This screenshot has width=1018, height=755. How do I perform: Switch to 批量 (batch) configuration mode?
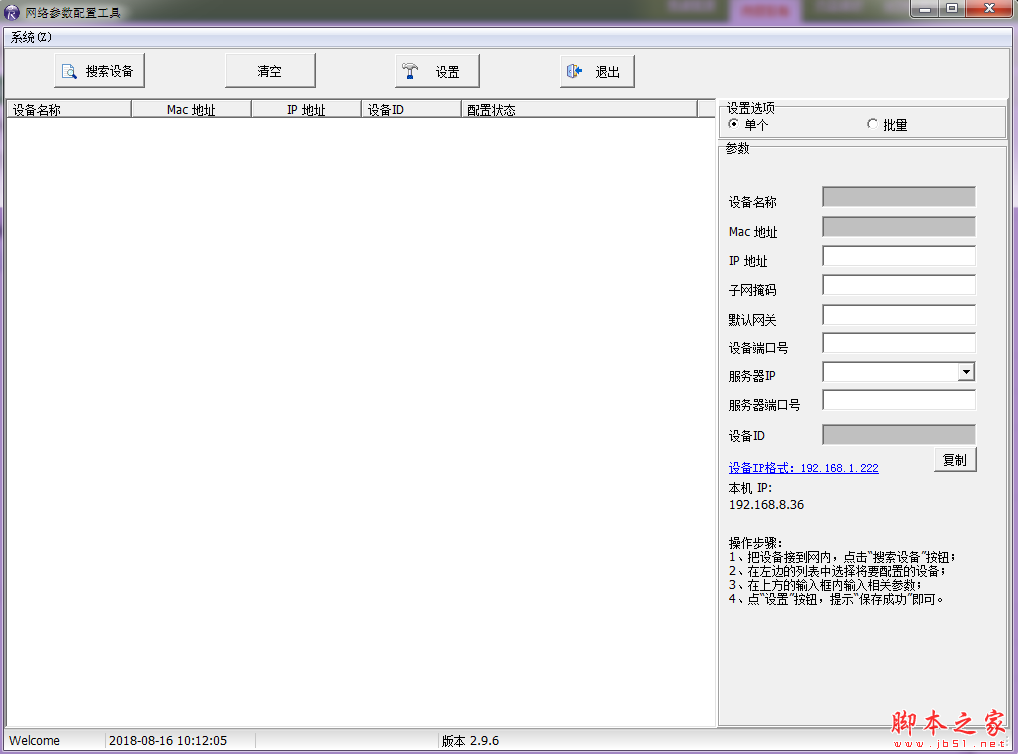pos(872,124)
